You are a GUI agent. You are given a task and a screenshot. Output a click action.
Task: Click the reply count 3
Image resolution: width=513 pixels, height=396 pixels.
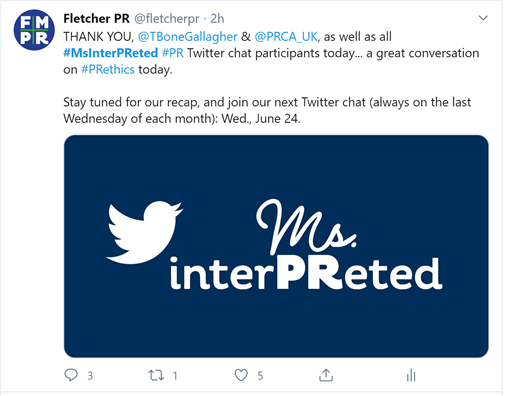coord(90,376)
